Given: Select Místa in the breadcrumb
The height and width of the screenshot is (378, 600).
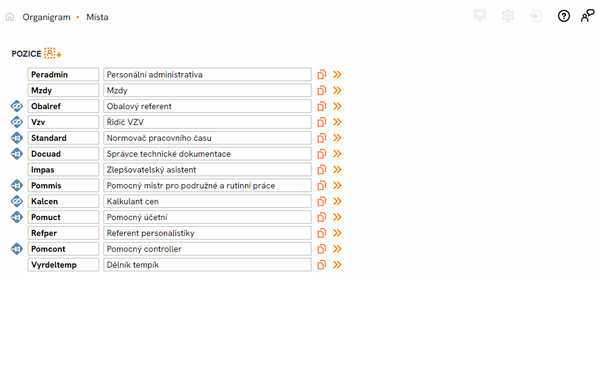Looking at the screenshot, I should [x=97, y=17].
